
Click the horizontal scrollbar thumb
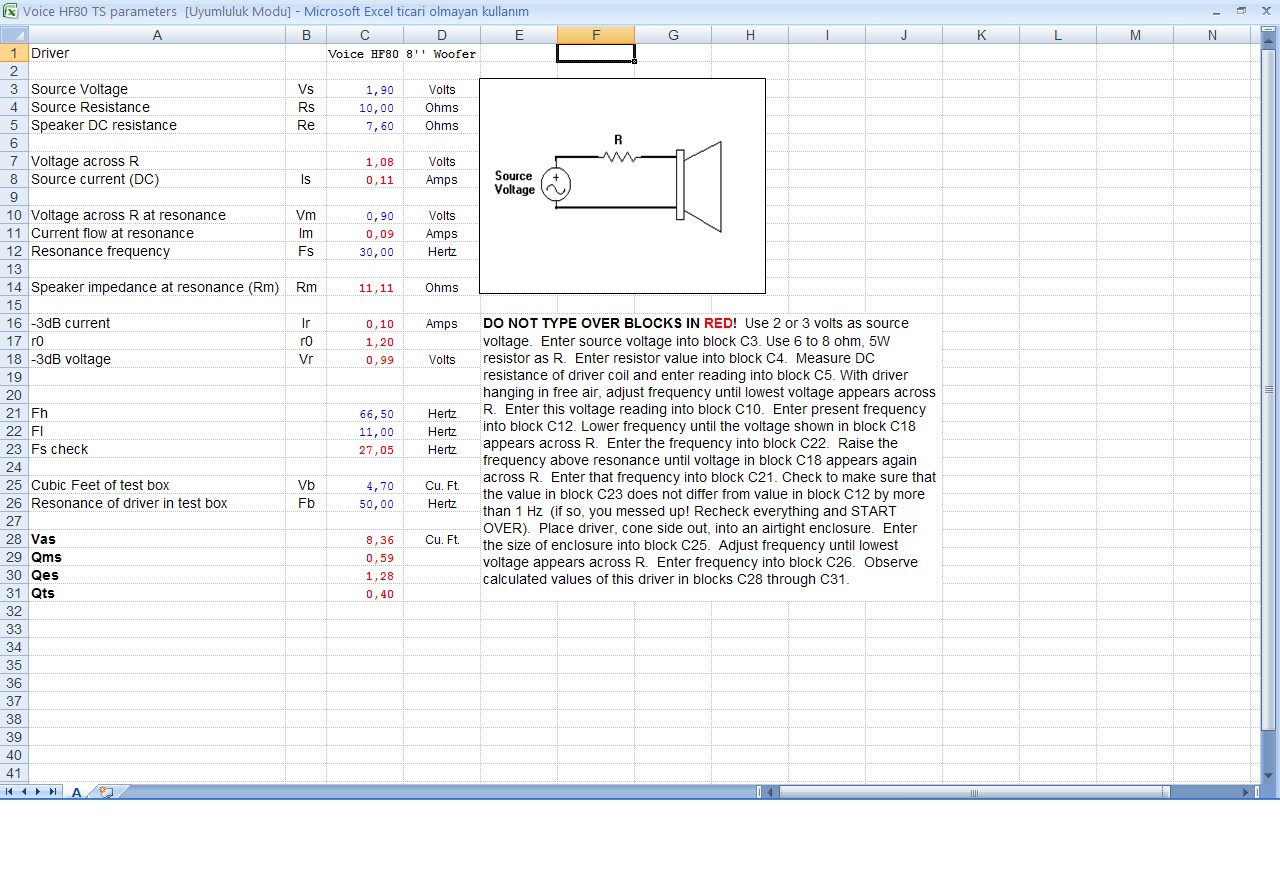972,792
